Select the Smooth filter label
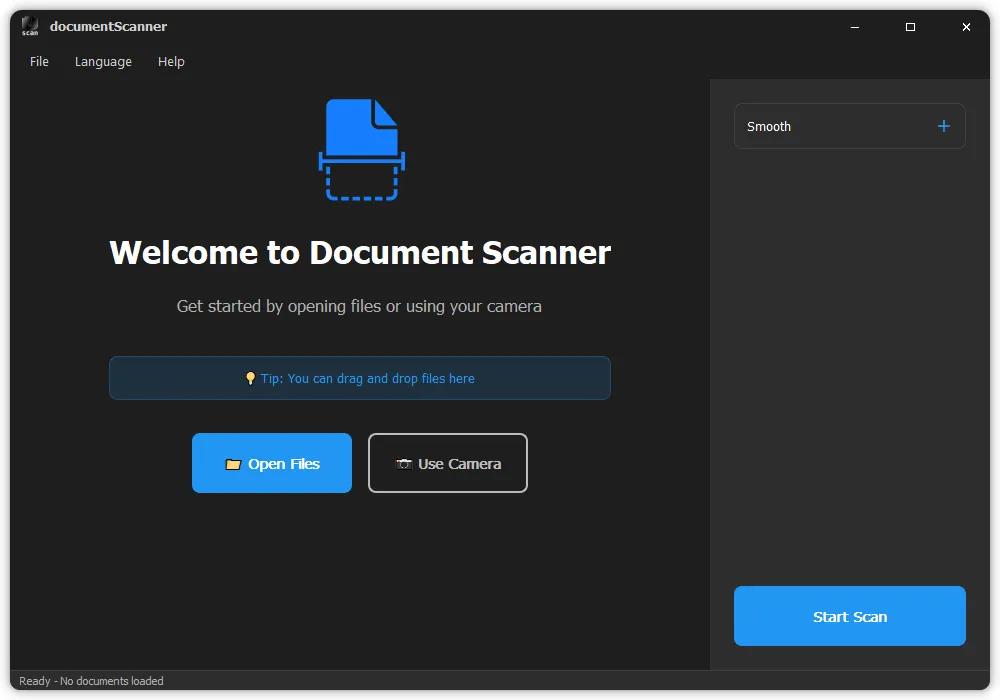The image size is (1000, 700). pos(769,127)
